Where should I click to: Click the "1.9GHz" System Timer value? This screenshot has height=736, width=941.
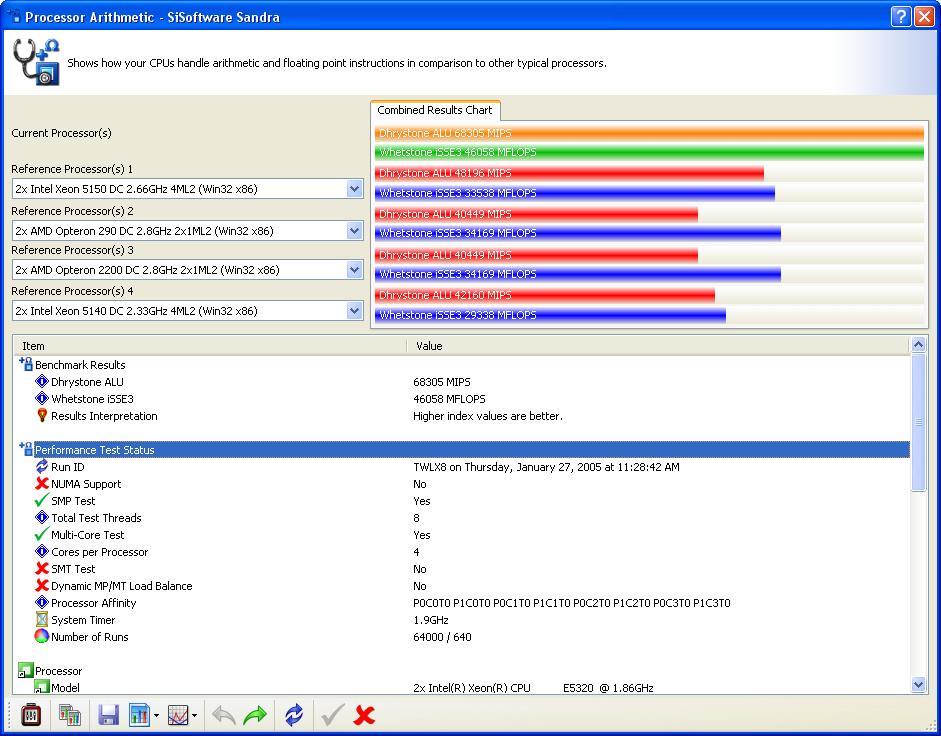pyautogui.click(x=430, y=620)
